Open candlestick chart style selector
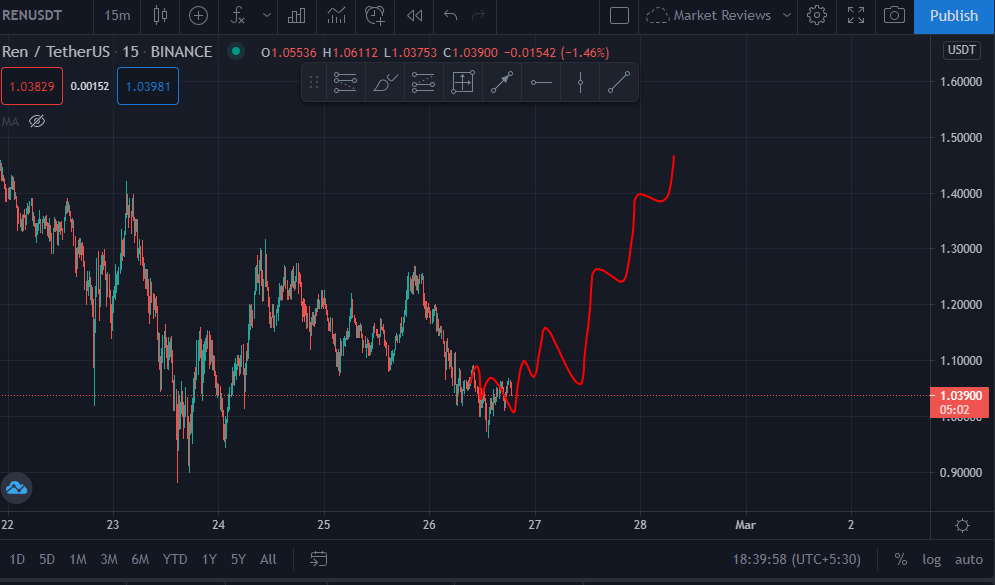The height and width of the screenshot is (585, 995). [x=161, y=15]
